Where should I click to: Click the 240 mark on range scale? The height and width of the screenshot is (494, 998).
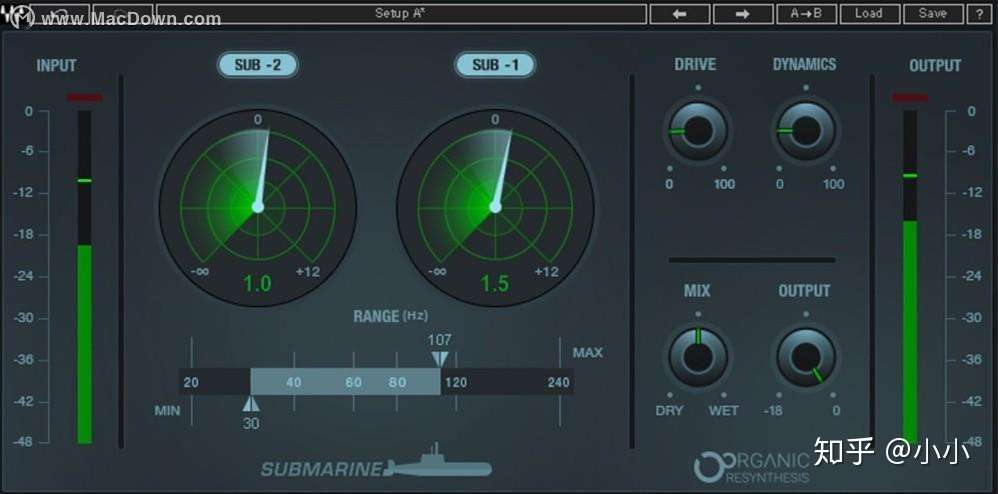click(558, 383)
